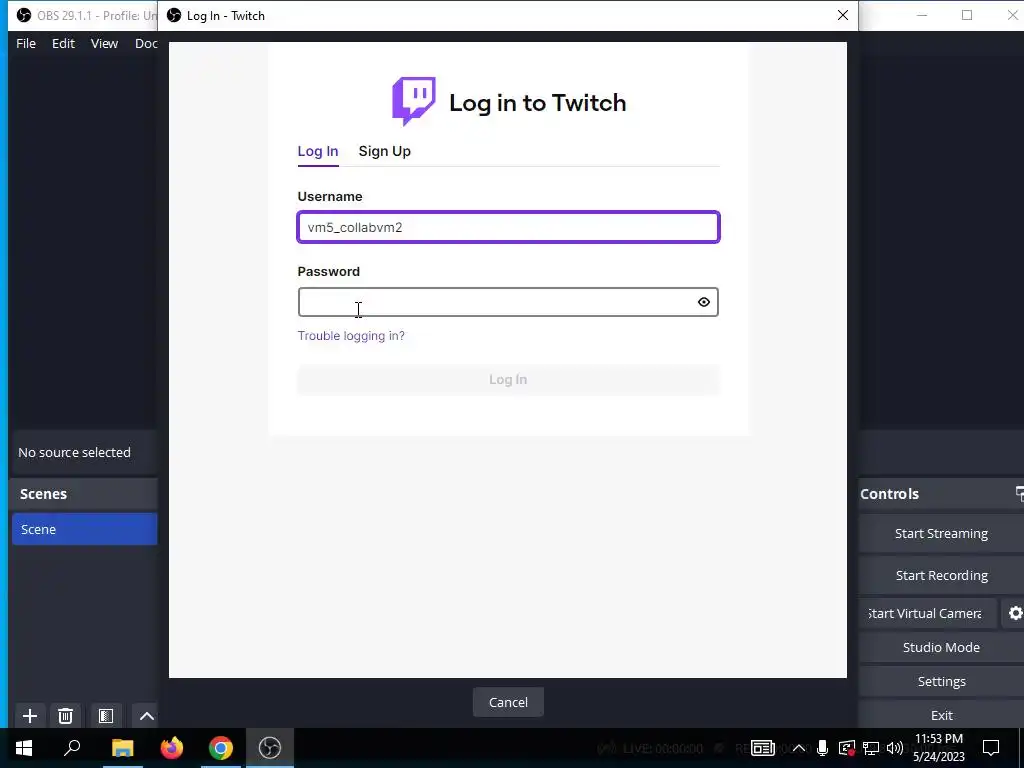
Task: Open OBS Settings from Controls
Action: (941, 681)
